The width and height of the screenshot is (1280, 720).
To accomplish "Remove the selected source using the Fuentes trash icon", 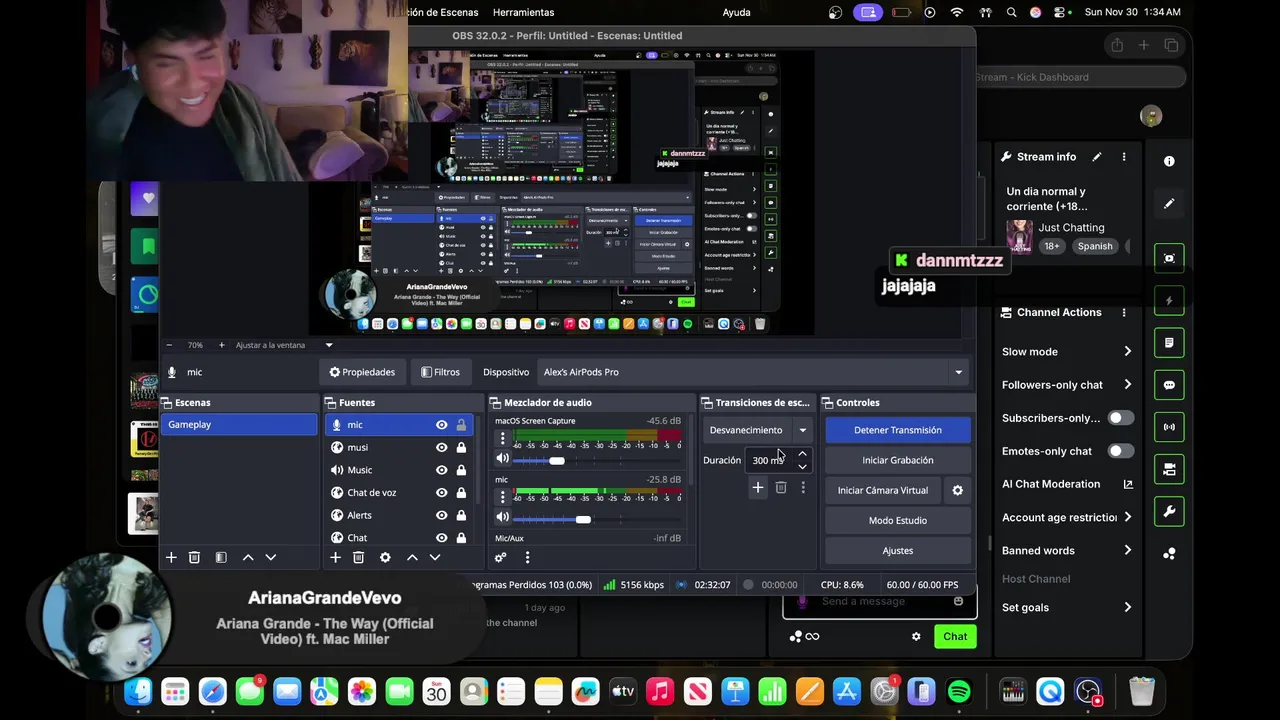I will click(x=358, y=557).
